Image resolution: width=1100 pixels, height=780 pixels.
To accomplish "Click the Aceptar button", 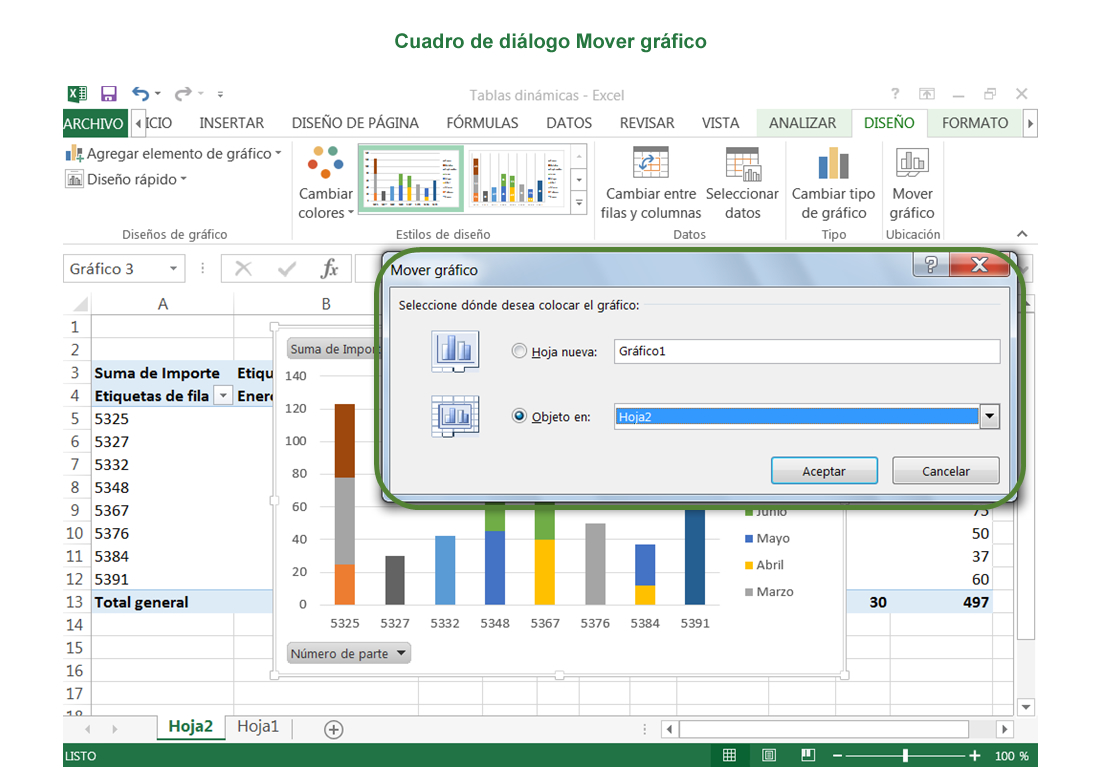I will (824, 471).
